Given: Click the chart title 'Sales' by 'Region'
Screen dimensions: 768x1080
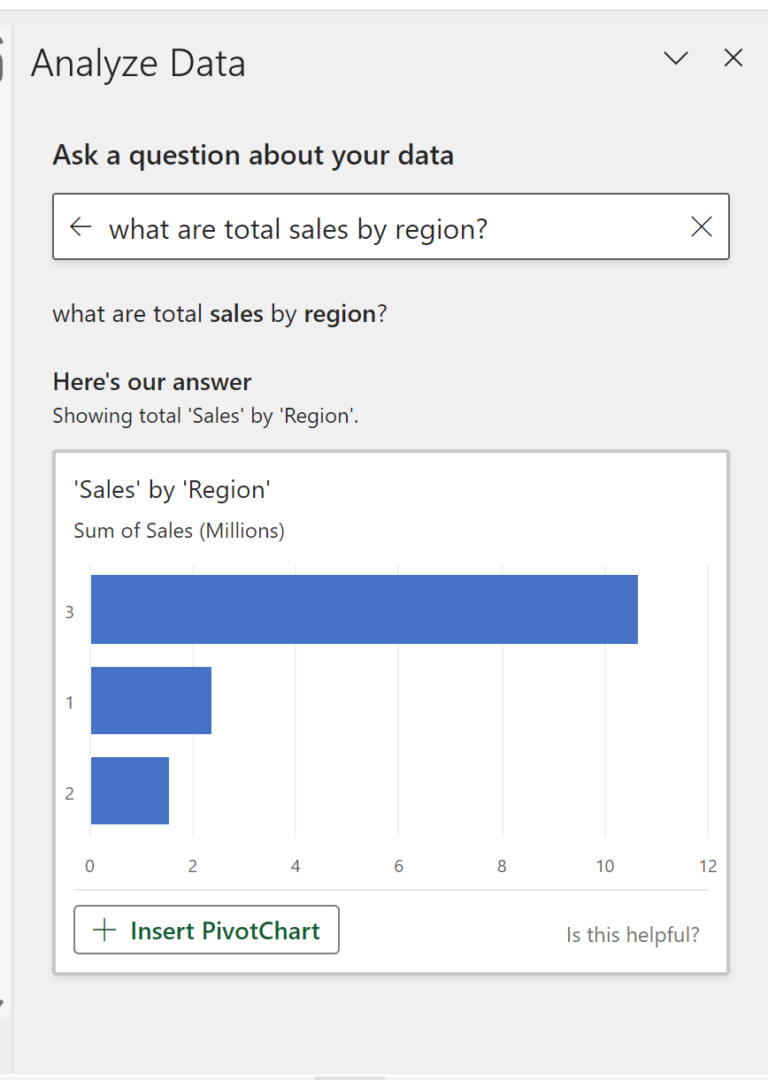Looking at the screenshot, I should tap(172, 490).
